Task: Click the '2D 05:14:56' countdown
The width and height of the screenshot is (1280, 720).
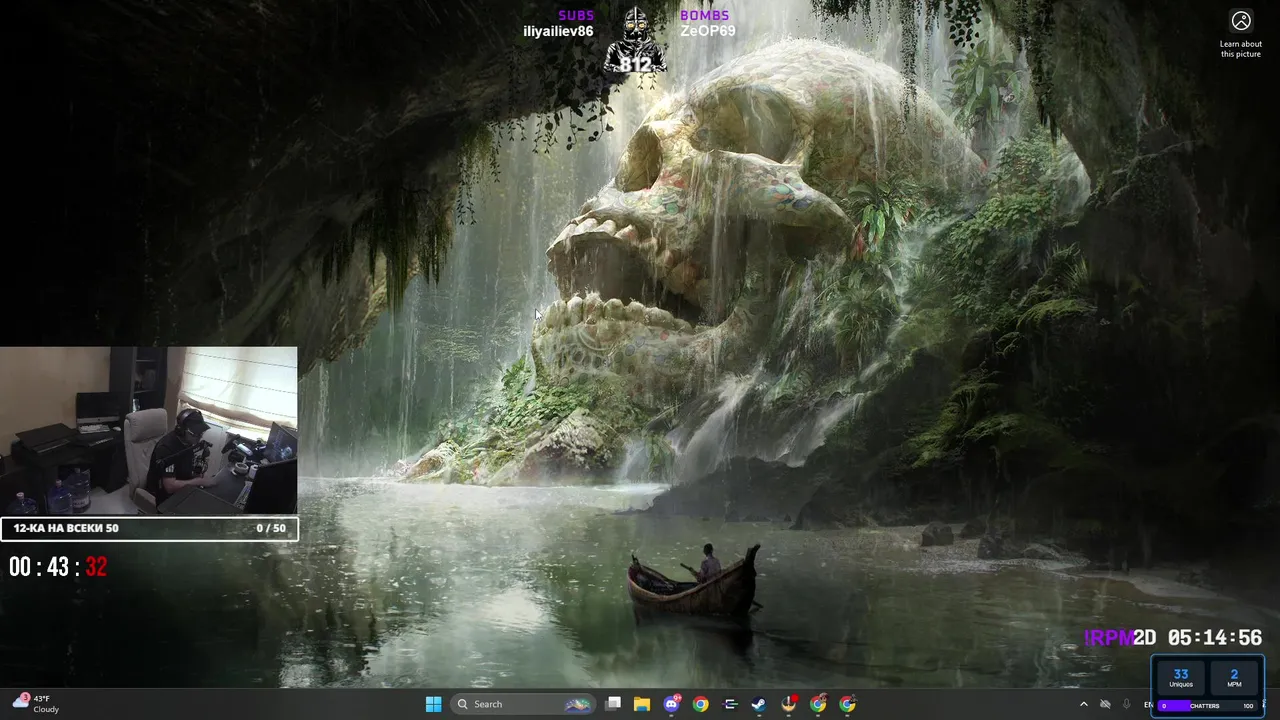Action: [x=1198, y=638]
